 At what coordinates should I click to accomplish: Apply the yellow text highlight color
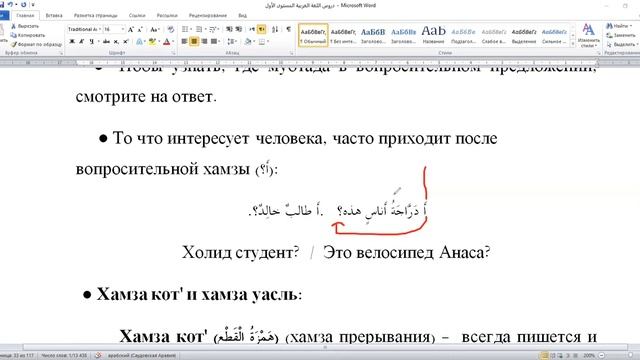tap(152, 41)
